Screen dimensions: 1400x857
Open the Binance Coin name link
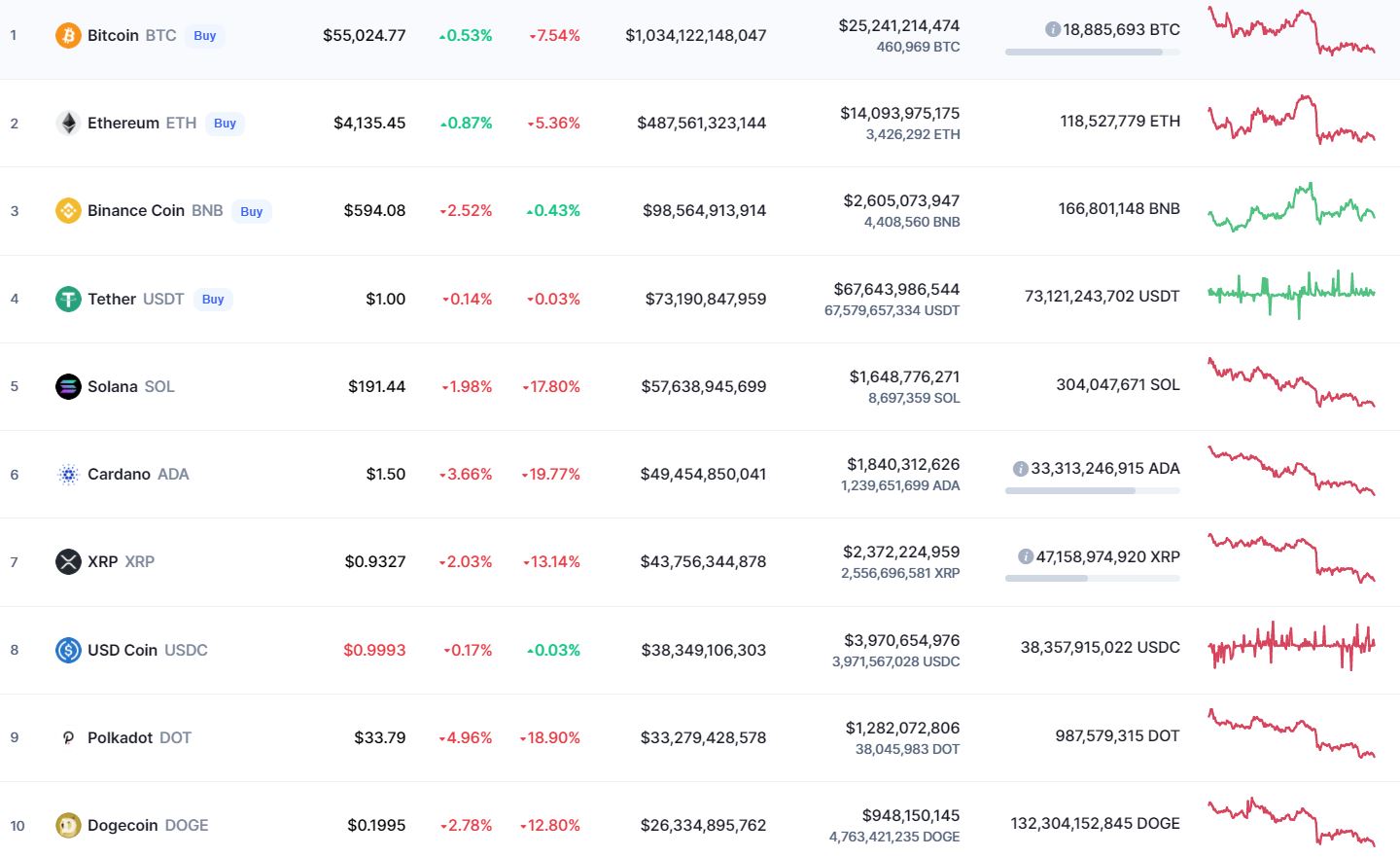[x=135, y=211]
